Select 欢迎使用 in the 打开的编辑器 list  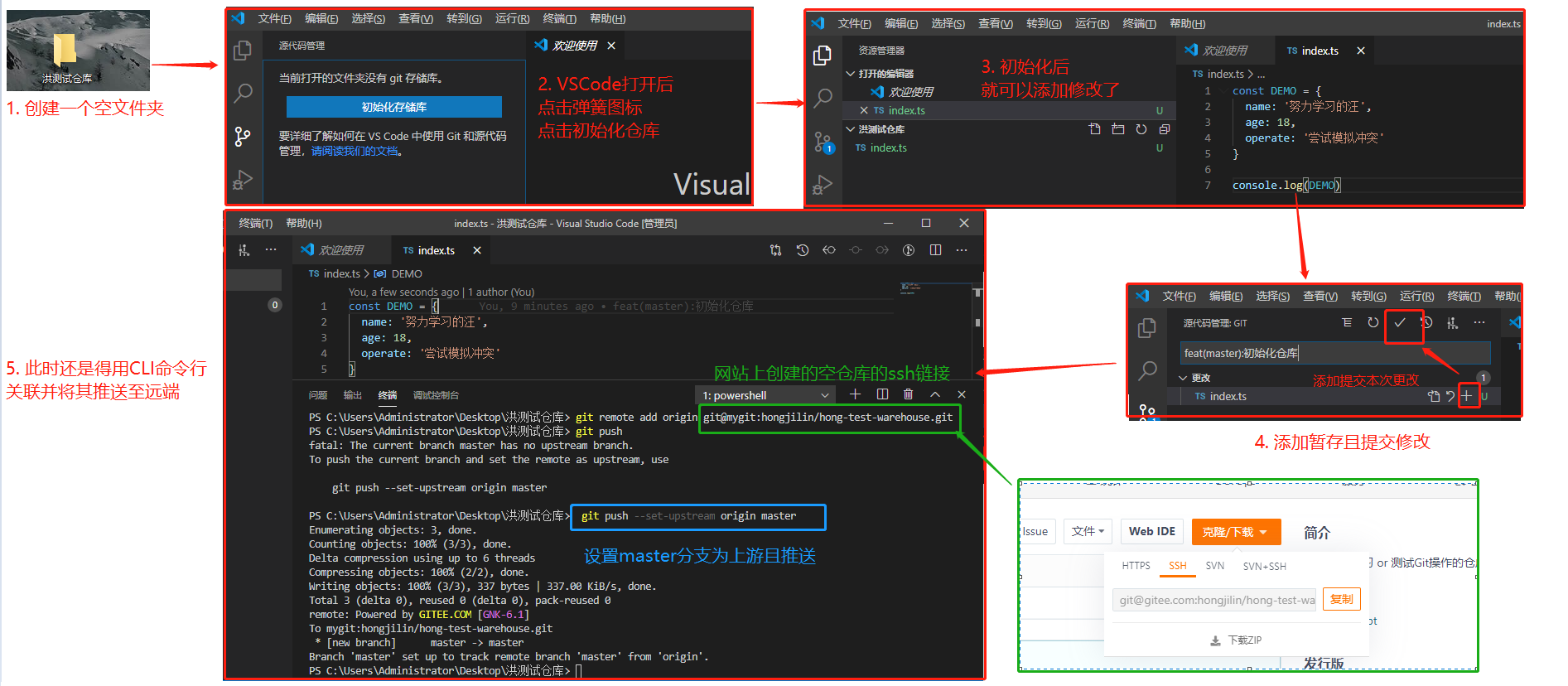point(910,92)
